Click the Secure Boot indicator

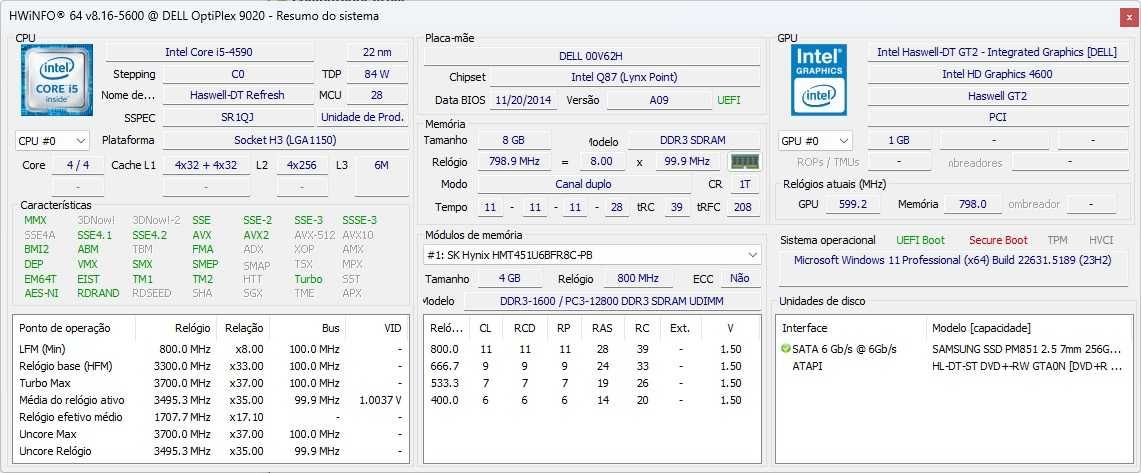click(998, 240)
